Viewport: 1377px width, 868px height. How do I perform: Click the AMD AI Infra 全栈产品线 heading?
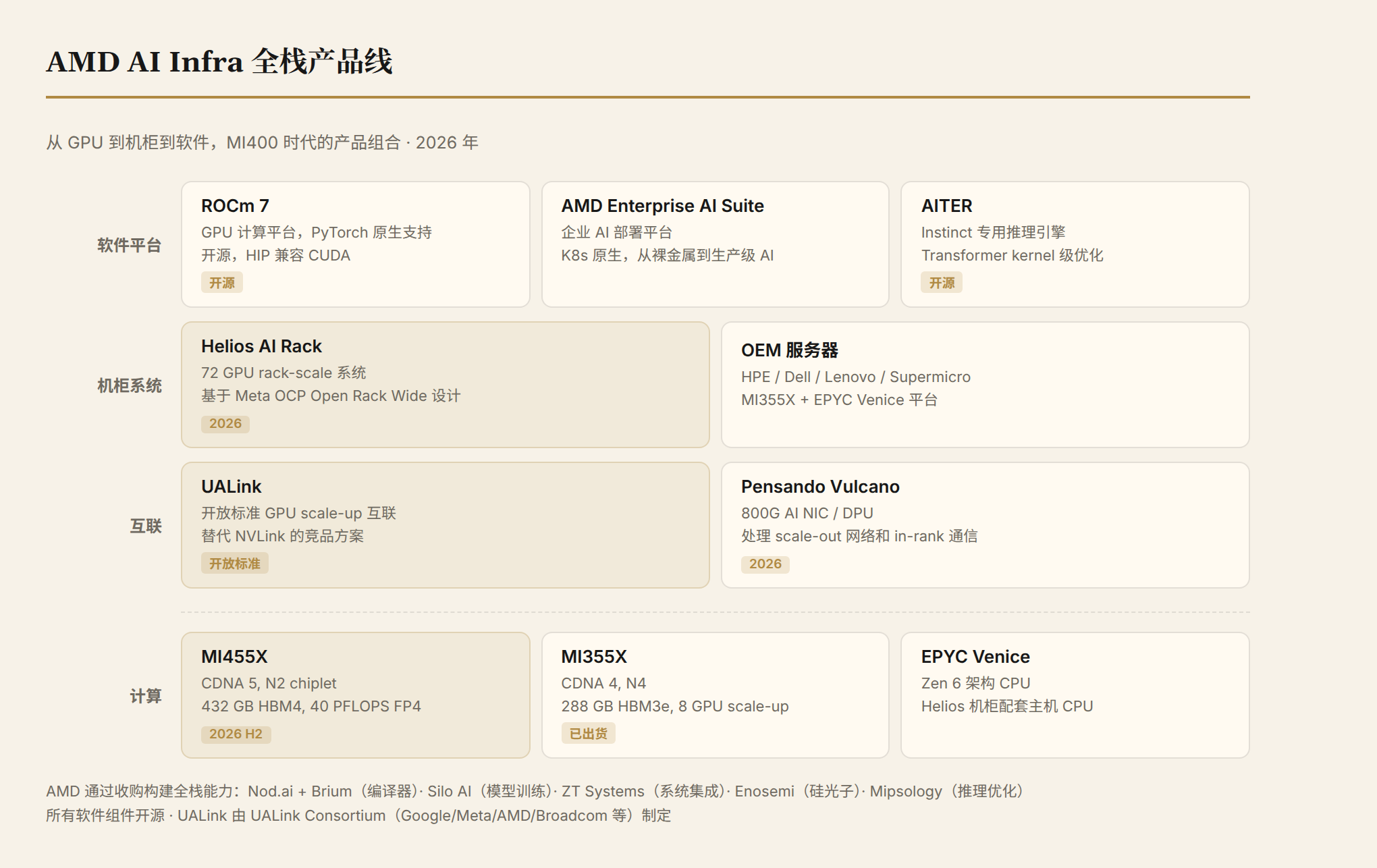click(219, 61)
